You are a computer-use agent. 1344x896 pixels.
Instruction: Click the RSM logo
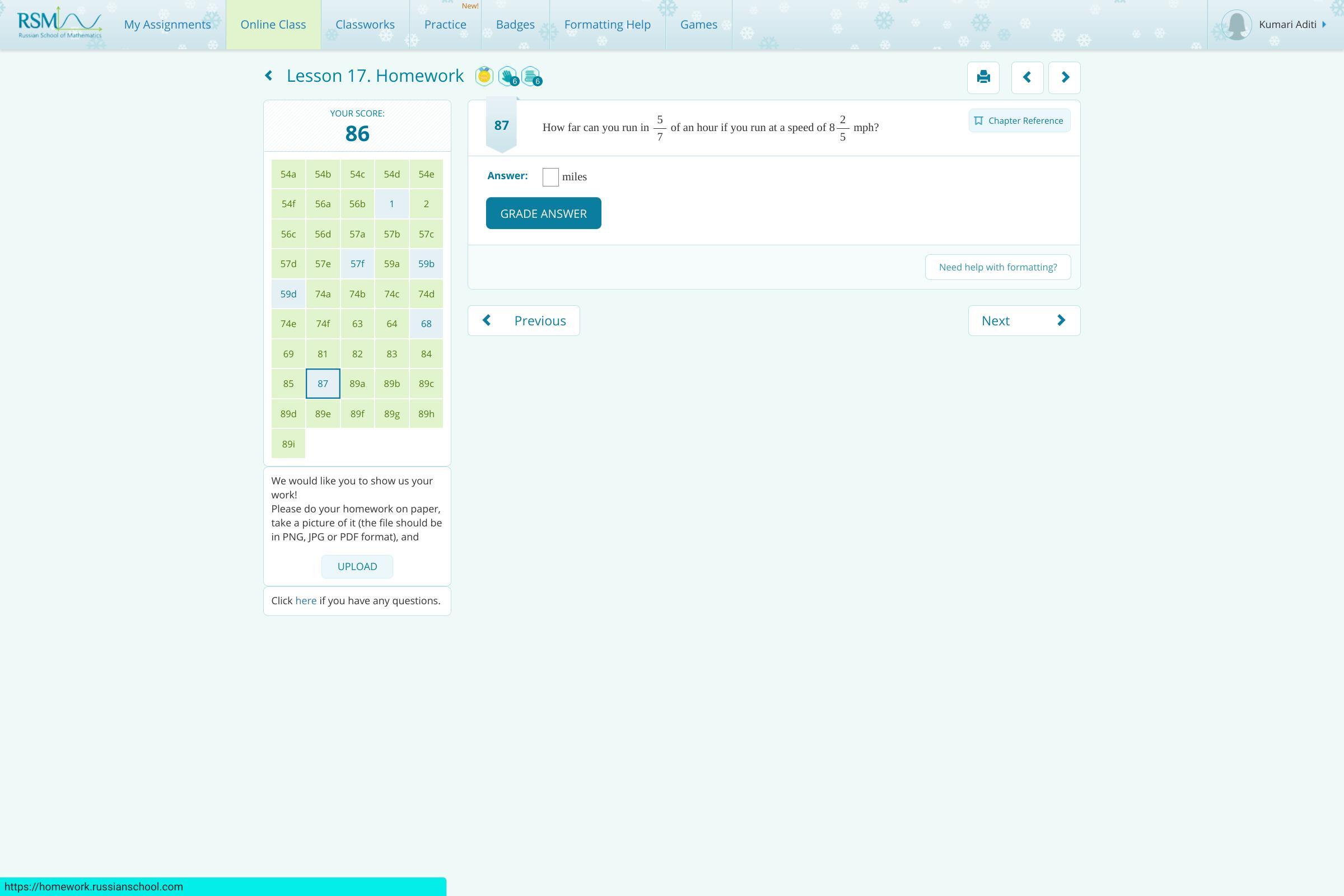tap(59, 24)
